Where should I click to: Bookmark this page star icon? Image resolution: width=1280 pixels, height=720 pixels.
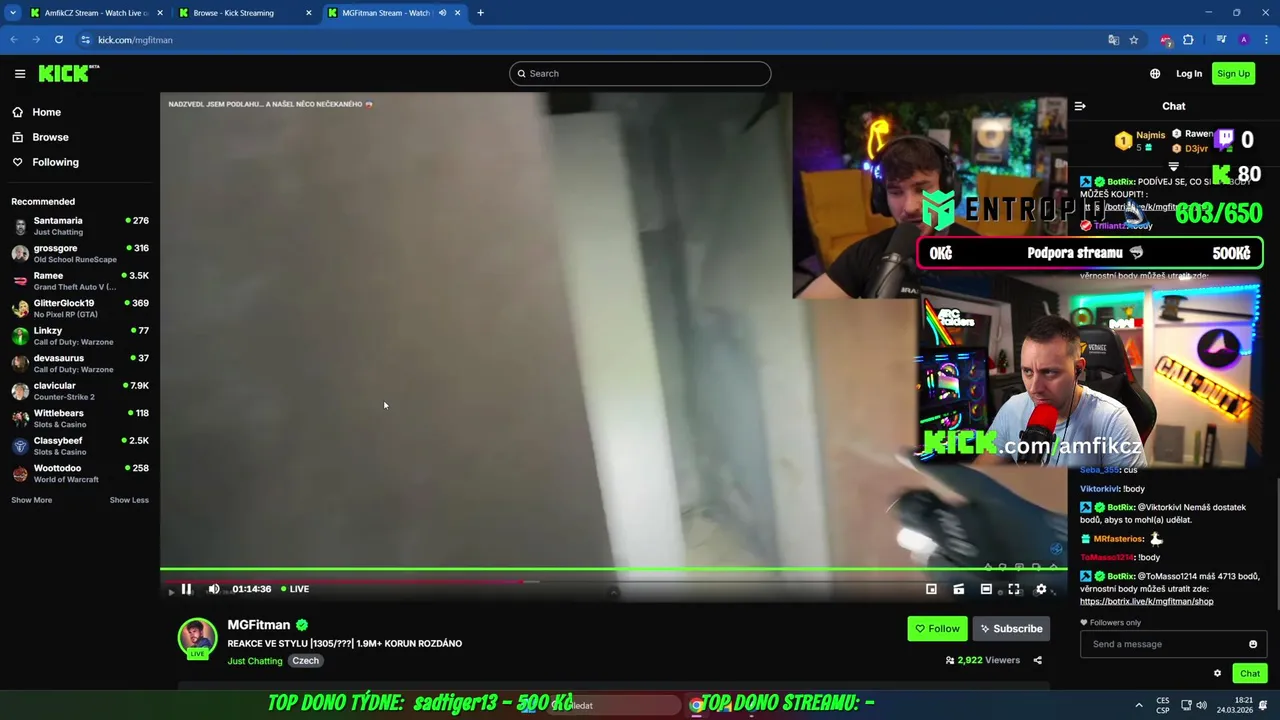(x=1134, y=40)
